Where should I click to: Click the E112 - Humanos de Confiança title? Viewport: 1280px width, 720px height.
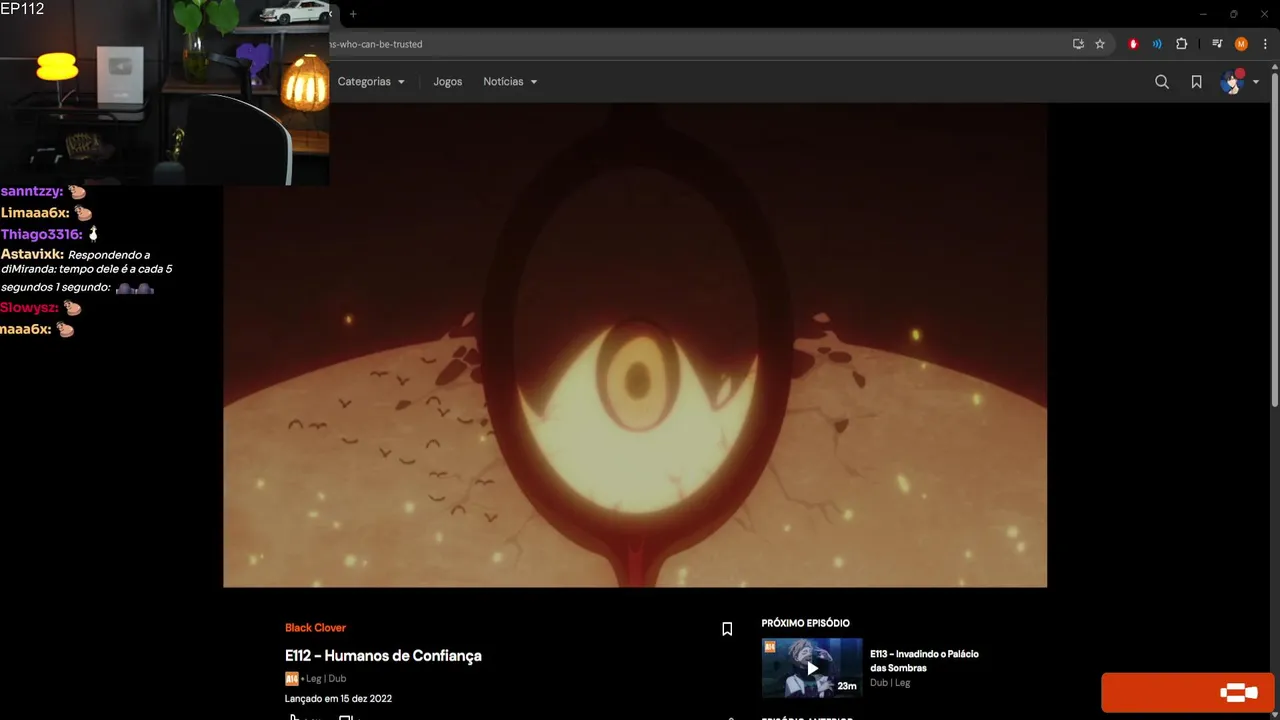(x=383, y=656)
